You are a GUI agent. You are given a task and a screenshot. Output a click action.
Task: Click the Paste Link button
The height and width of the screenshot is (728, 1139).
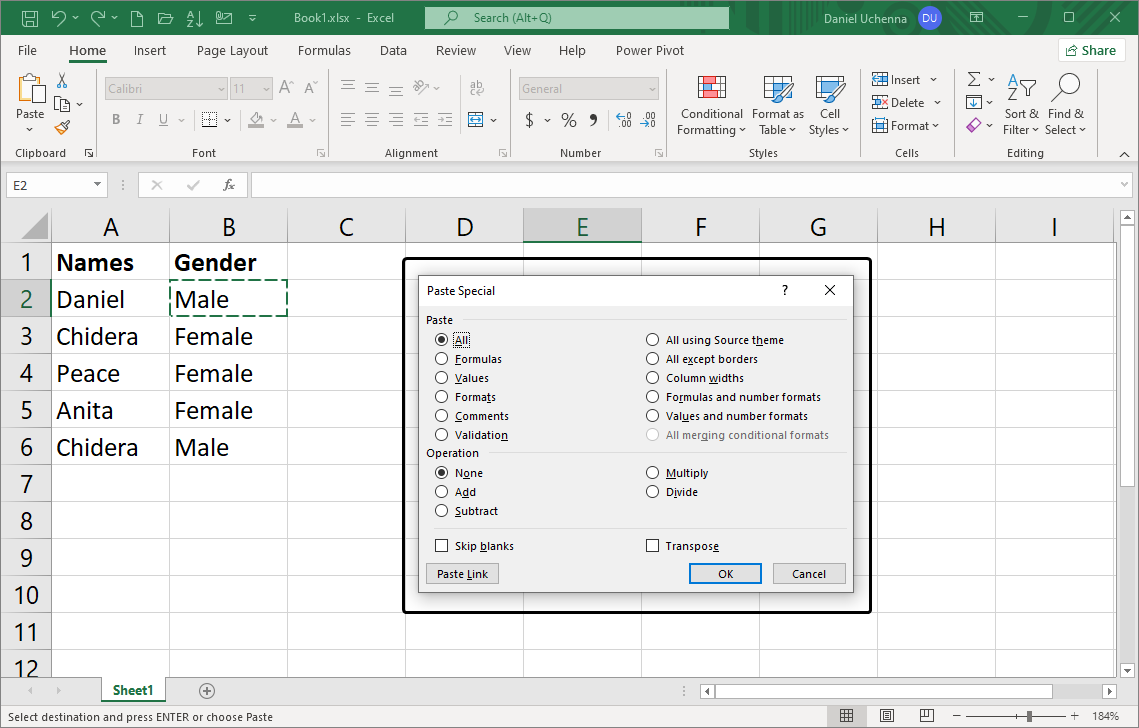pyautogui.click(x=462, y=574)
